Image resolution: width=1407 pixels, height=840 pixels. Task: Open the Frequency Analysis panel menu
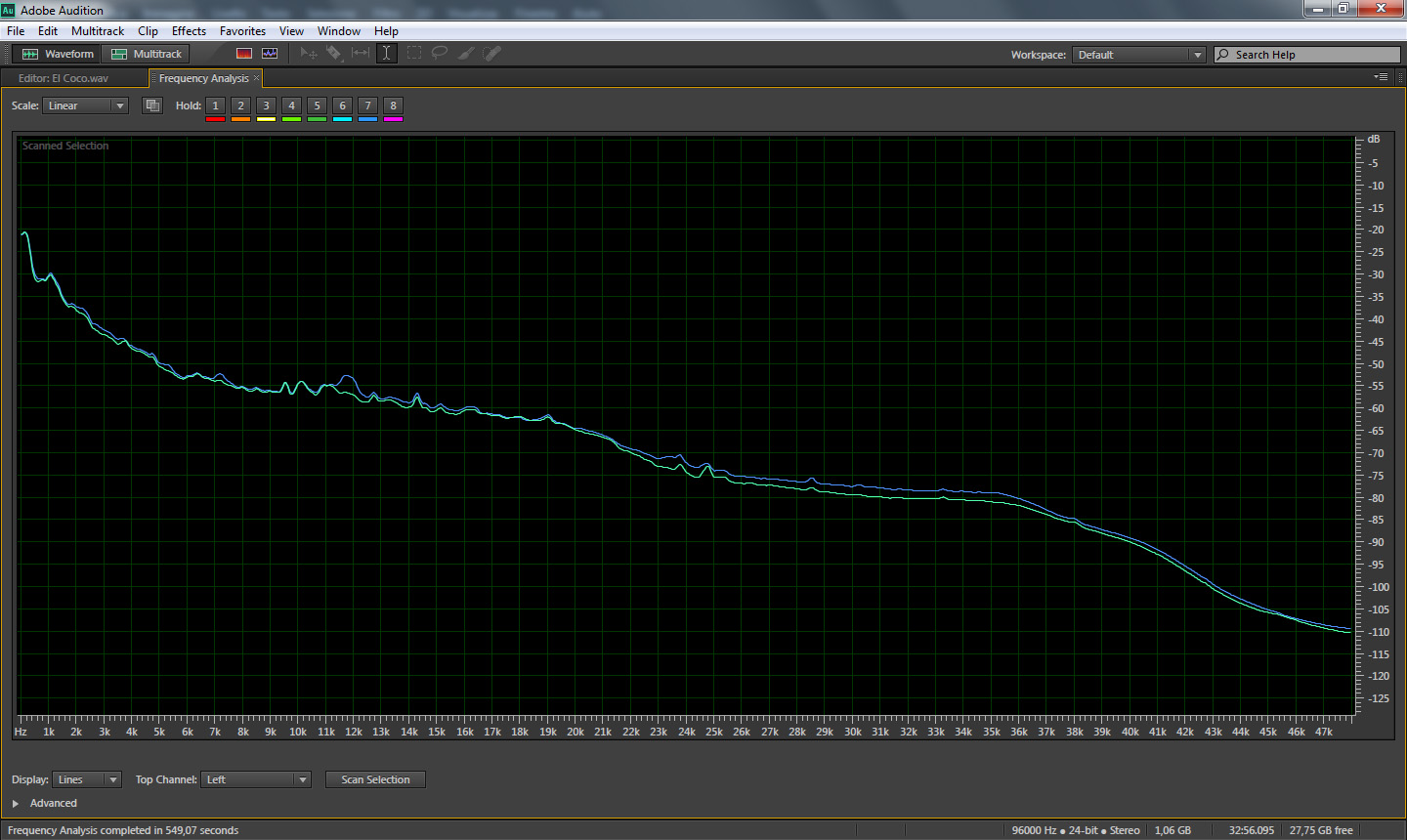[1381, 77]
